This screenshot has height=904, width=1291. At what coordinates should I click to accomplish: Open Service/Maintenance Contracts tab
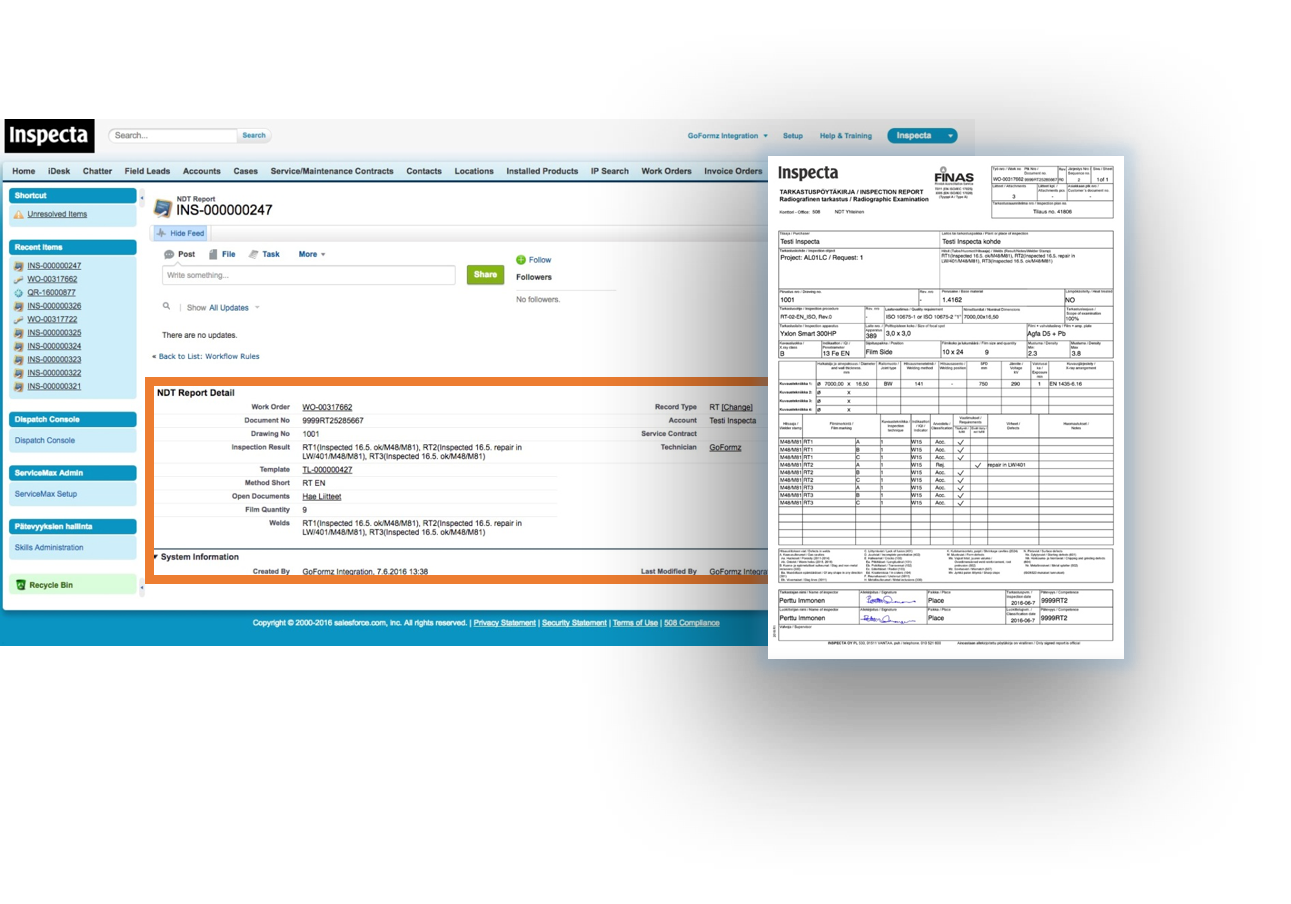tap(331, 171)
